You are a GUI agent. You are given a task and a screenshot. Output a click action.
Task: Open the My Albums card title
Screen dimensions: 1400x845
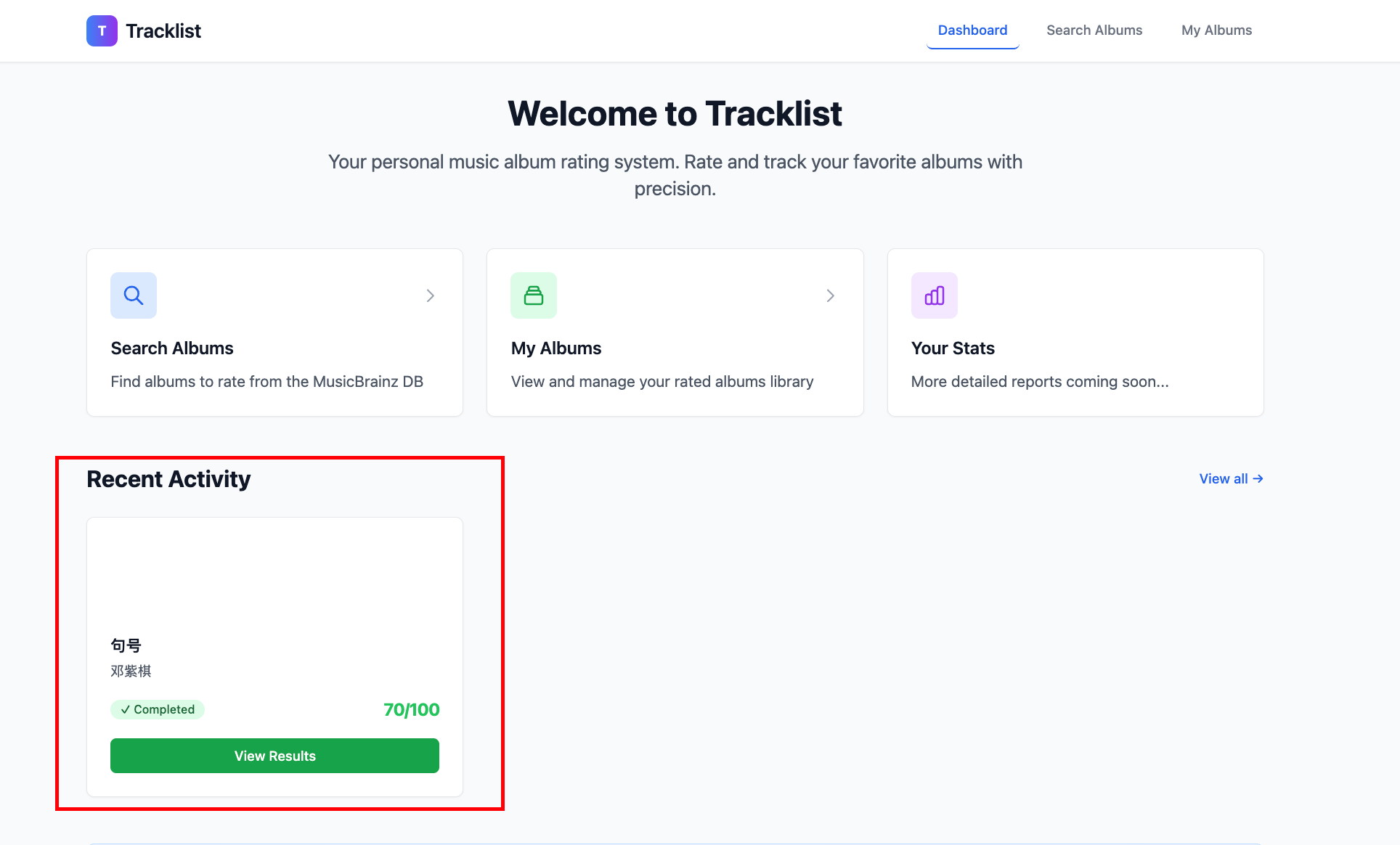pyautogui.click(x=556, y=348)
